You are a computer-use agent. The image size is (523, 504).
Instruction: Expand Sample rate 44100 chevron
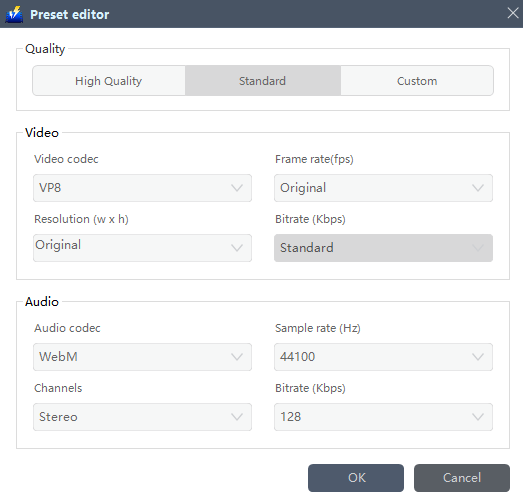tap(478, 357)
